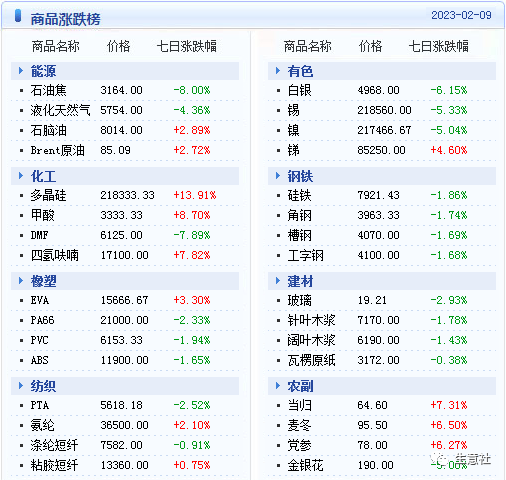Select 白银 commodity name

300,90
